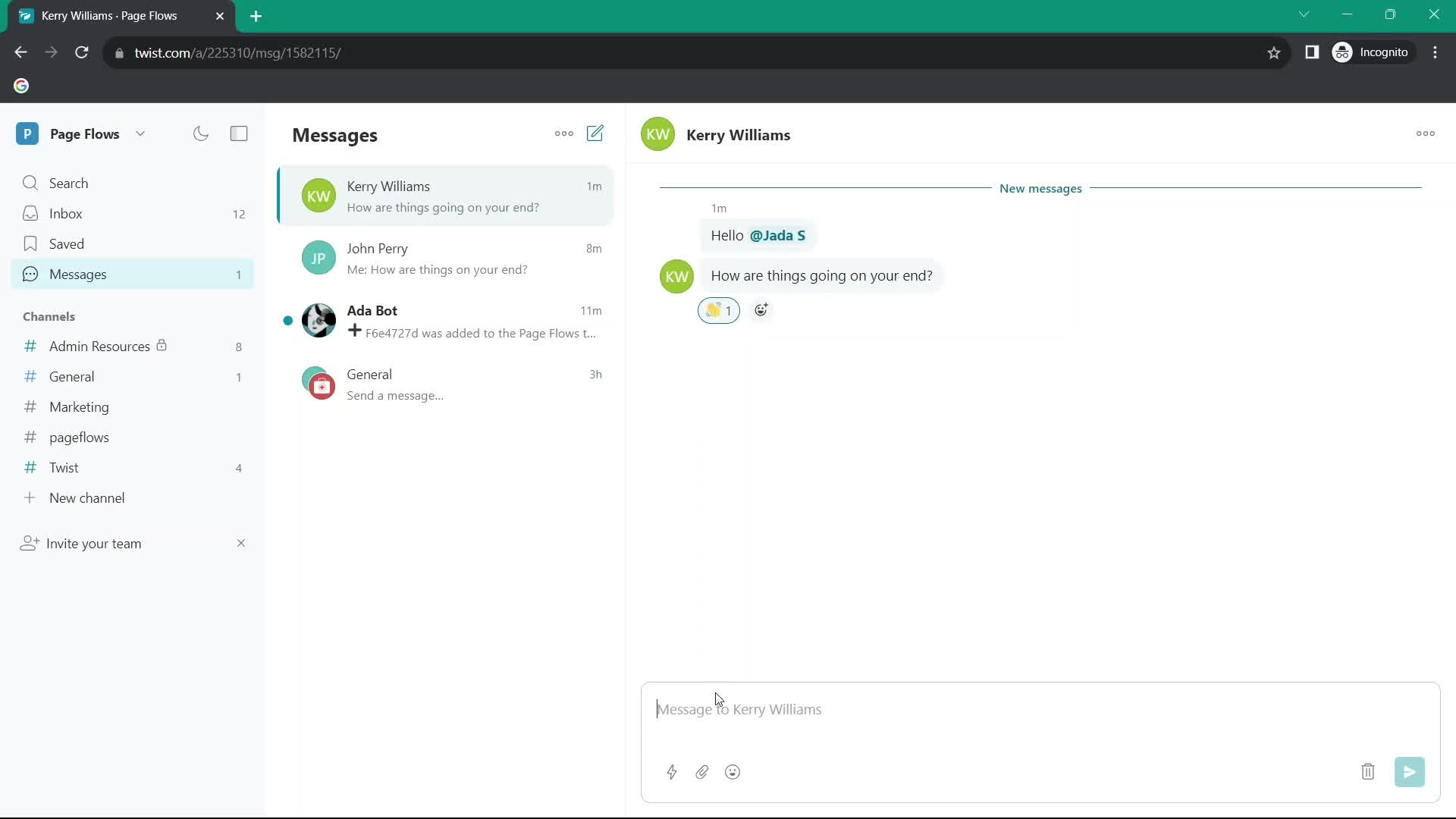Click Invite your team
Screen dimensions: 1456x819
81,544
